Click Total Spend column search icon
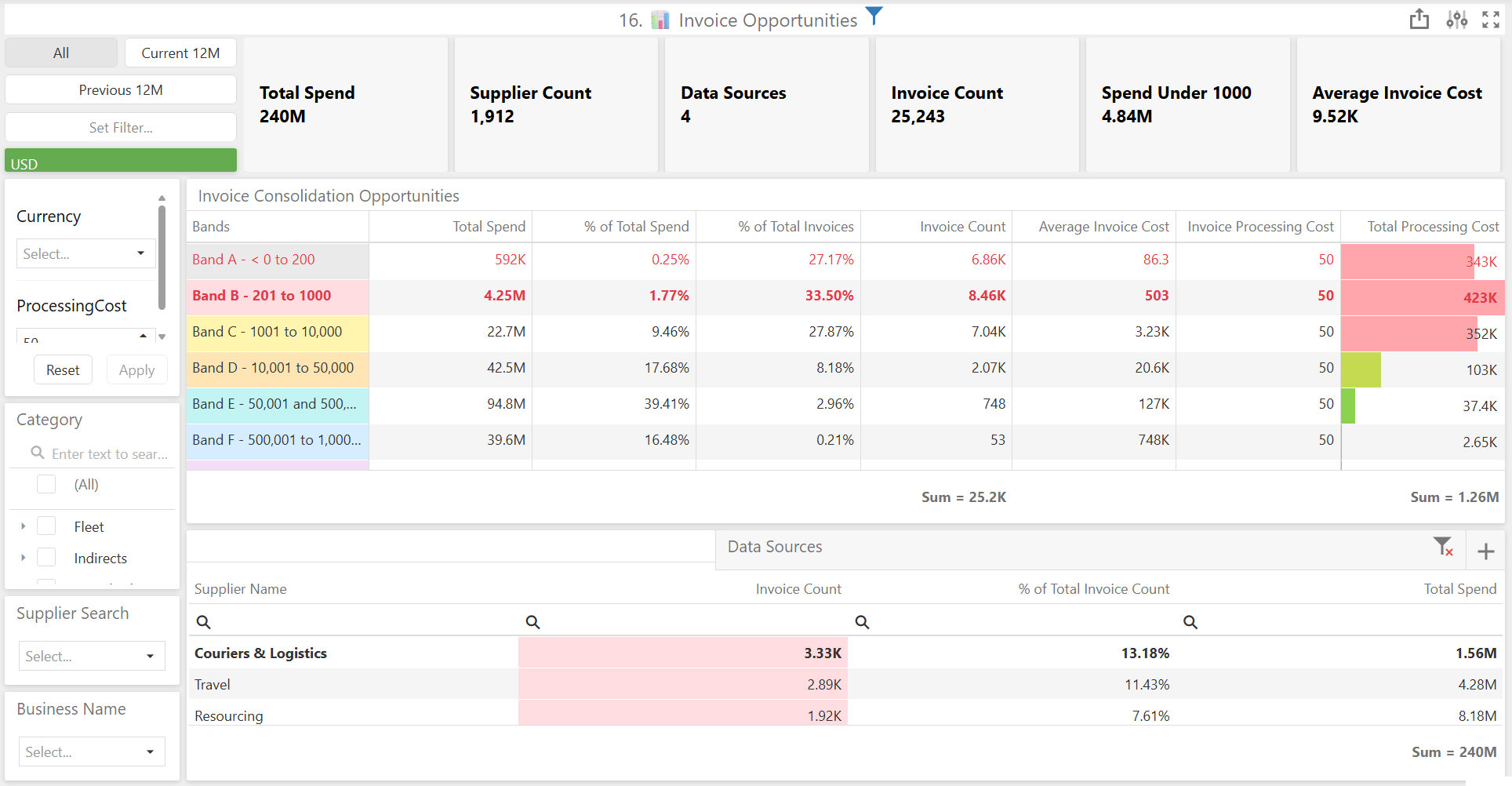1512x786 pixels. 1190,622
